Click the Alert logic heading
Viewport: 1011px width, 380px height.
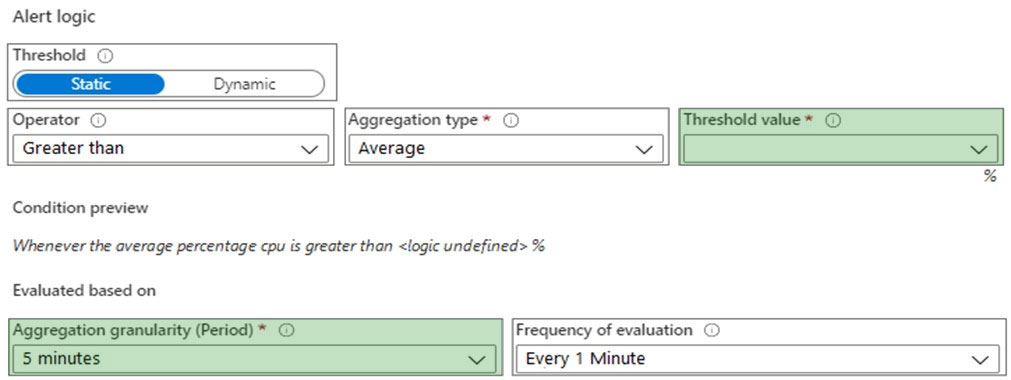point(54,17)
